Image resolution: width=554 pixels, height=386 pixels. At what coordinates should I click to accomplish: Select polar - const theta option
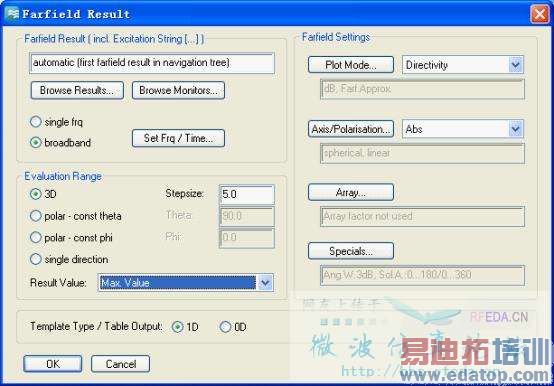point(36,216)
